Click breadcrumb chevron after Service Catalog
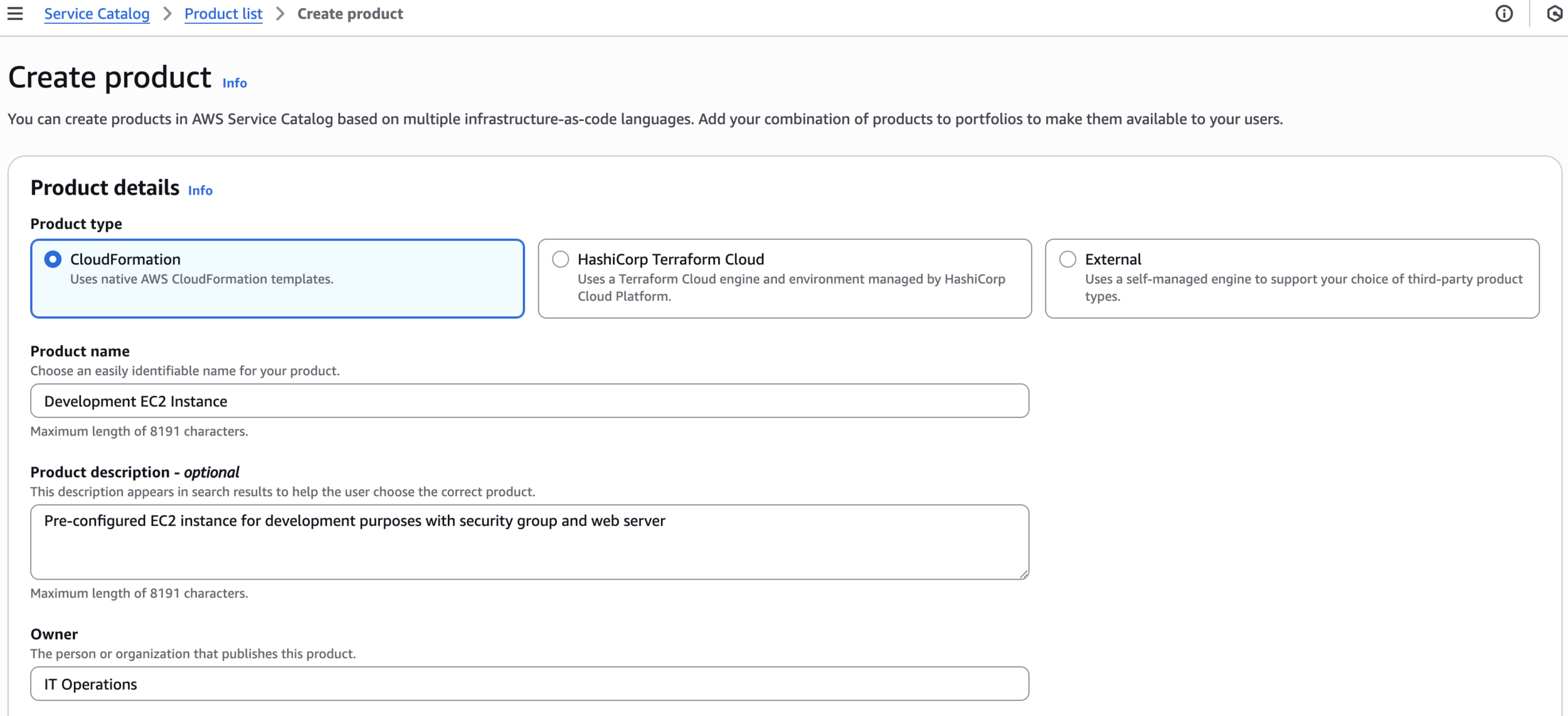1568x716 pixels. click(x=167, y=14)
